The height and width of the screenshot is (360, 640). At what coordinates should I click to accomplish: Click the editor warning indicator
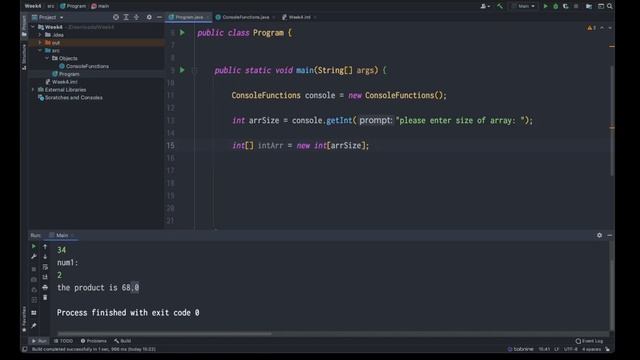point(591,28)
